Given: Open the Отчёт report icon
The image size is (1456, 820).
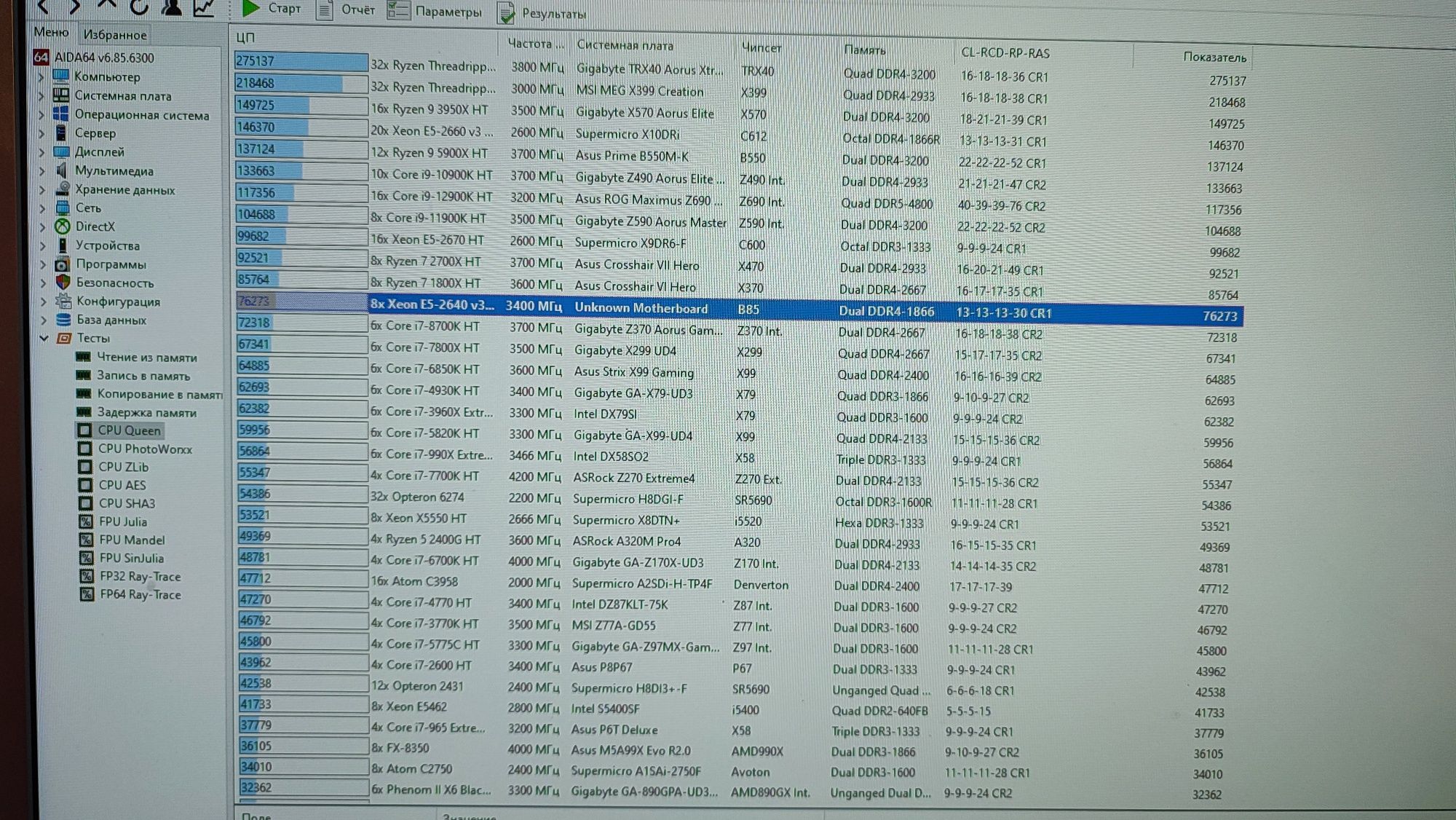Looking at the screenshot, I should tap(325, 9).
